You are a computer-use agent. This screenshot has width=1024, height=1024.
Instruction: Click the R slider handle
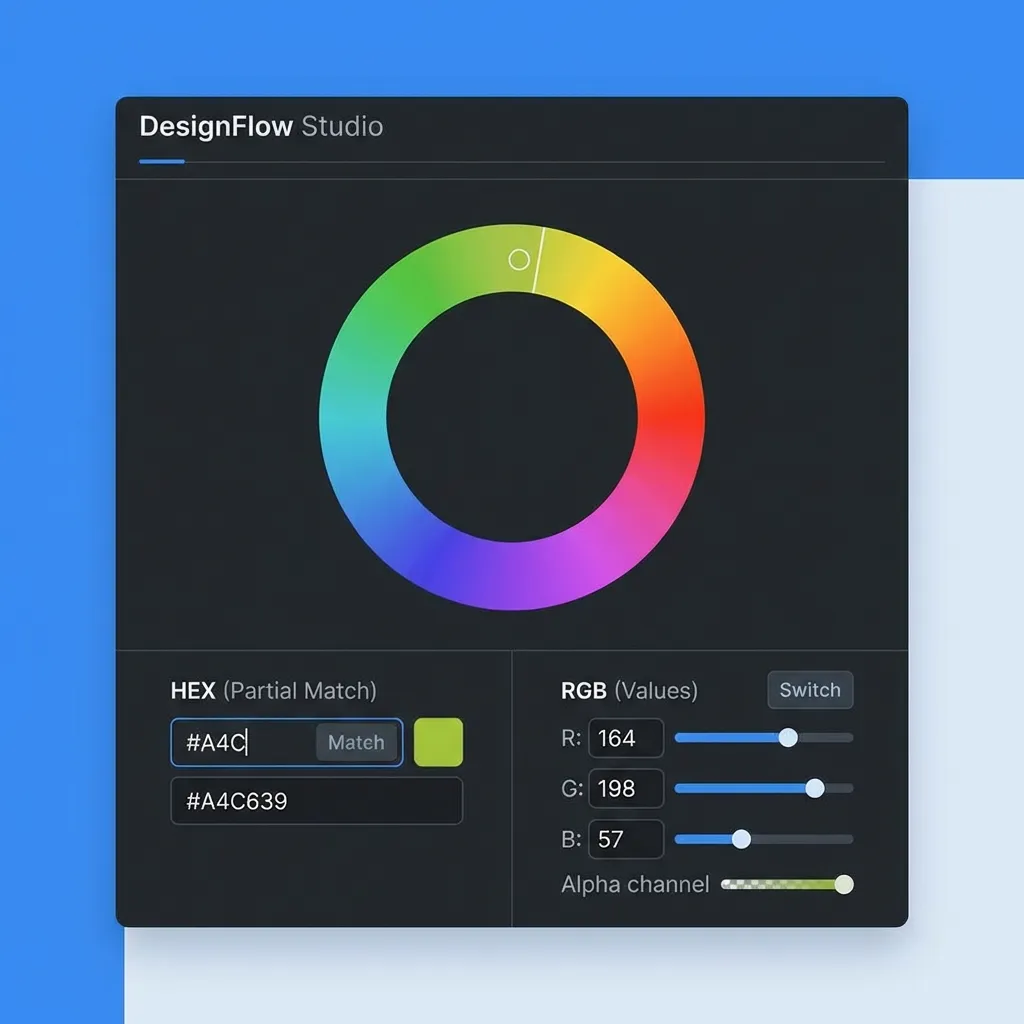coord(788,738)
